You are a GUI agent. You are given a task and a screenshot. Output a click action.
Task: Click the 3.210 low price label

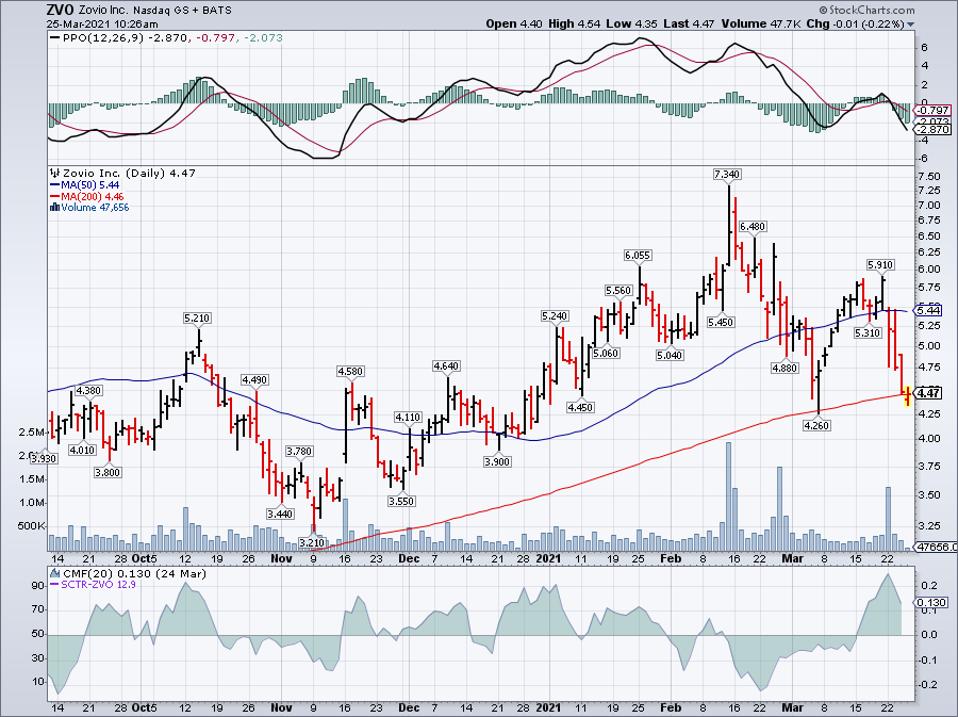coord(312,542)
